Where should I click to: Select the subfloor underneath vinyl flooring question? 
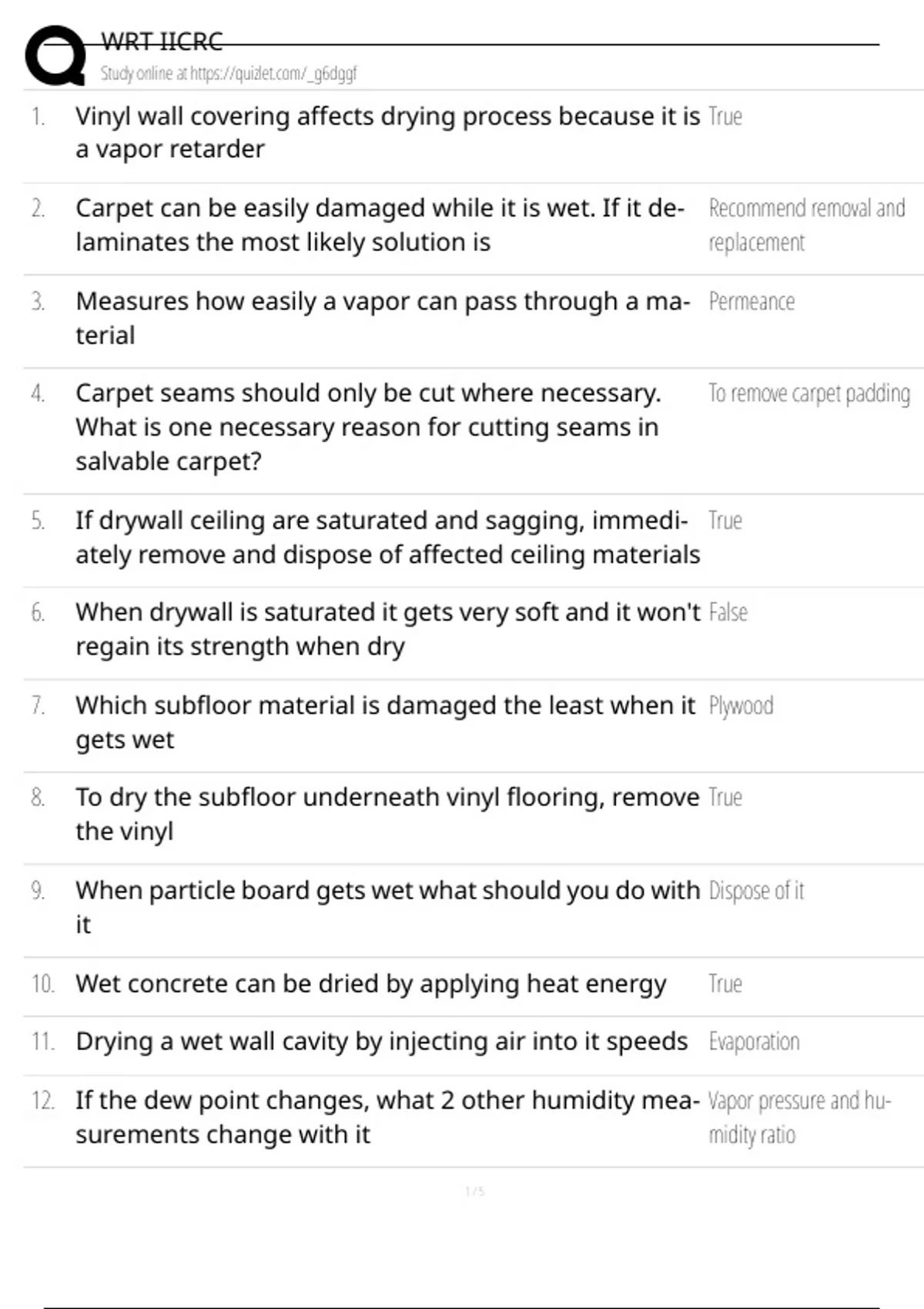[x=387, y=814]
